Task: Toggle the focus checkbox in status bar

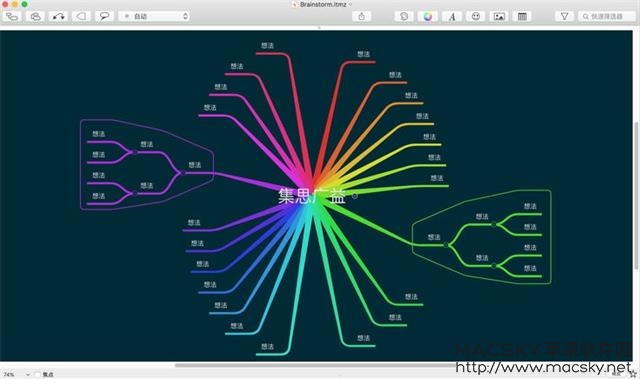Action: point(38,374)
